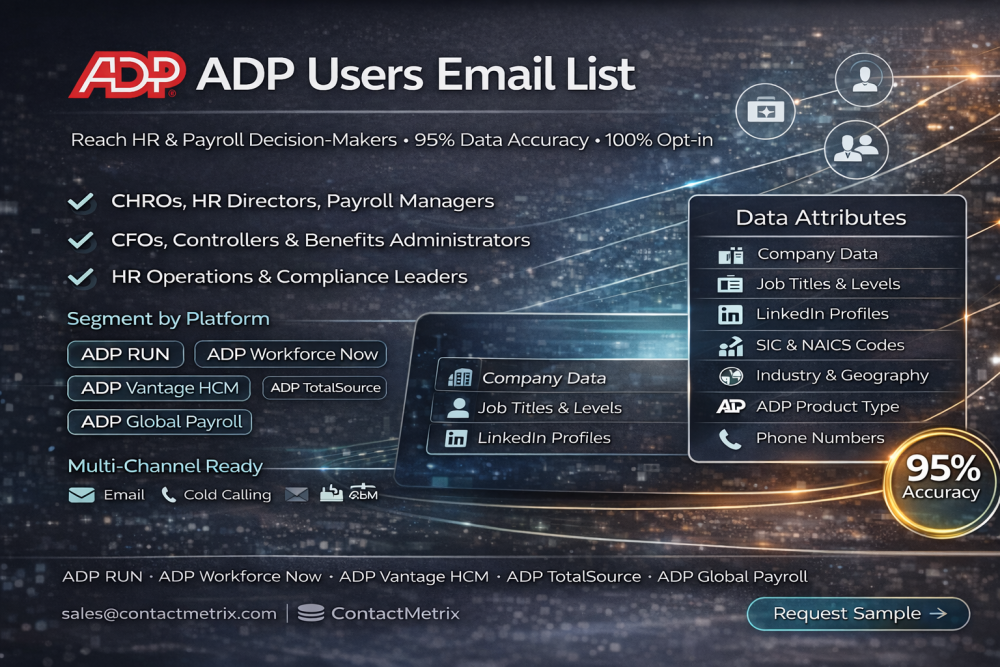The height and width of the screenshot is (667, 1000).
Task: Click the single user profile circle icon
Action: pos(864,79)
